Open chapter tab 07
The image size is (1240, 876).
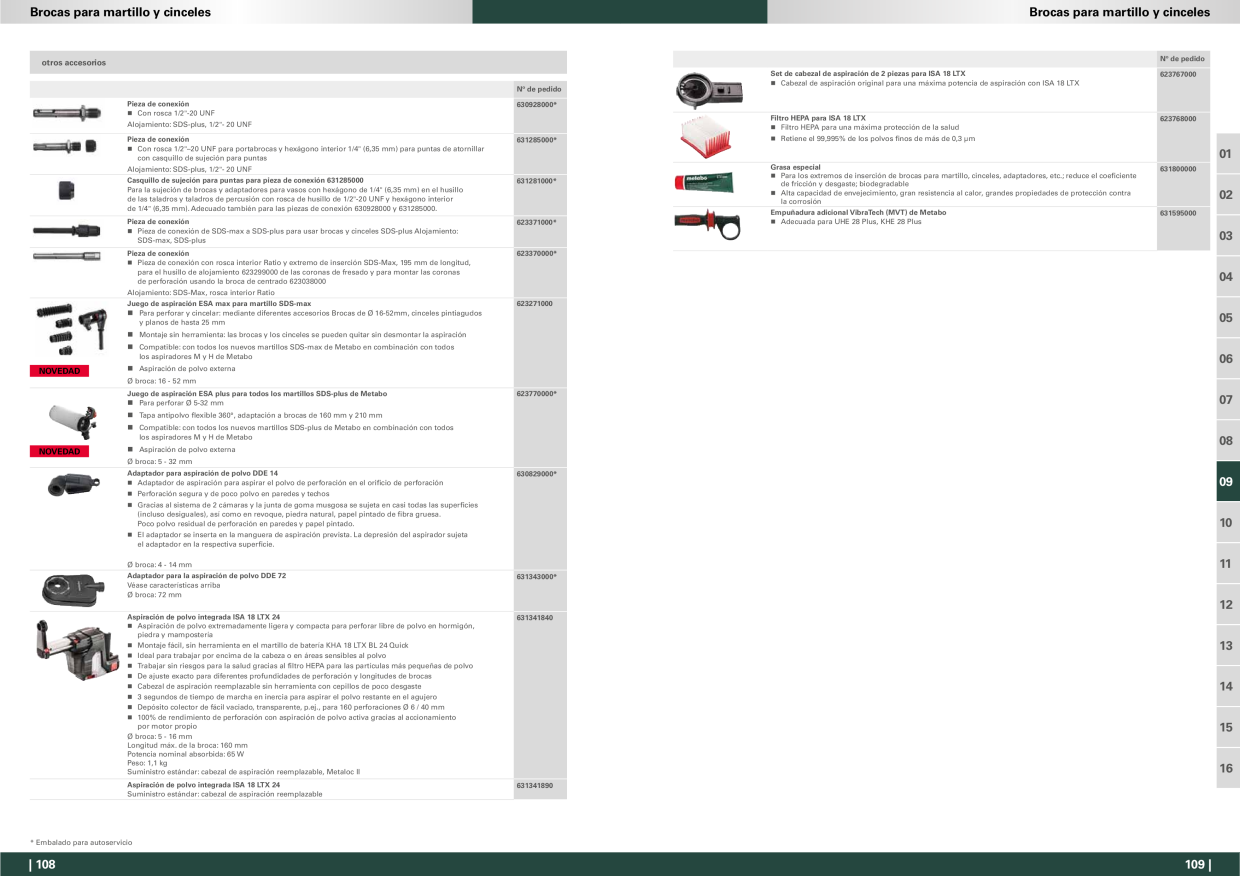pos(1227,400)
